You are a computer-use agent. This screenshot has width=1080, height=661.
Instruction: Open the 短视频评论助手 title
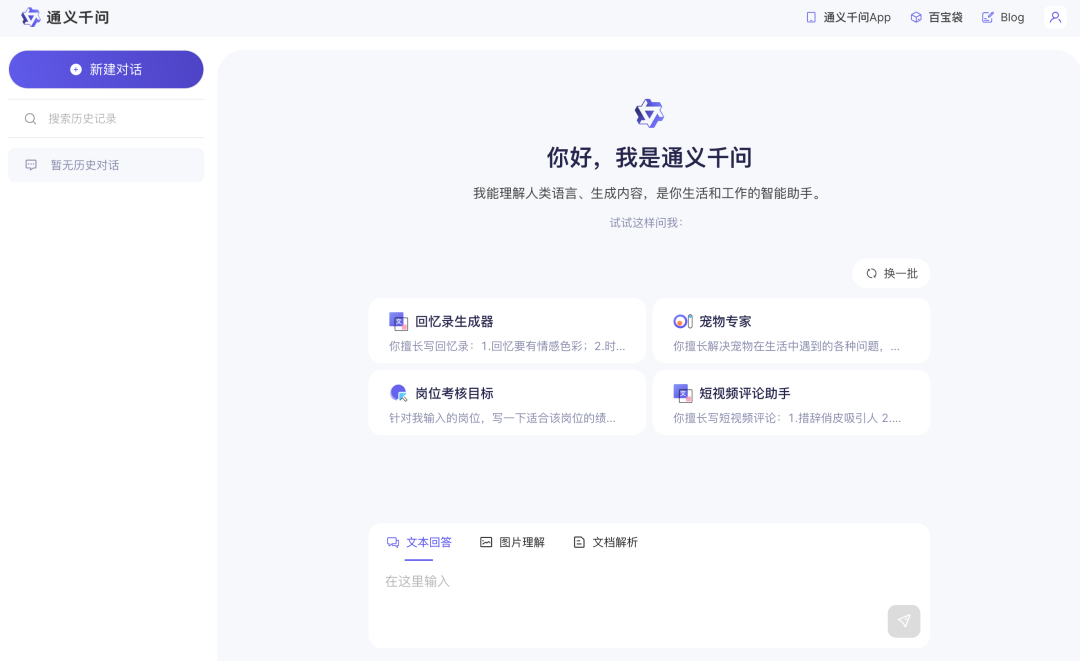click(745, 393)
